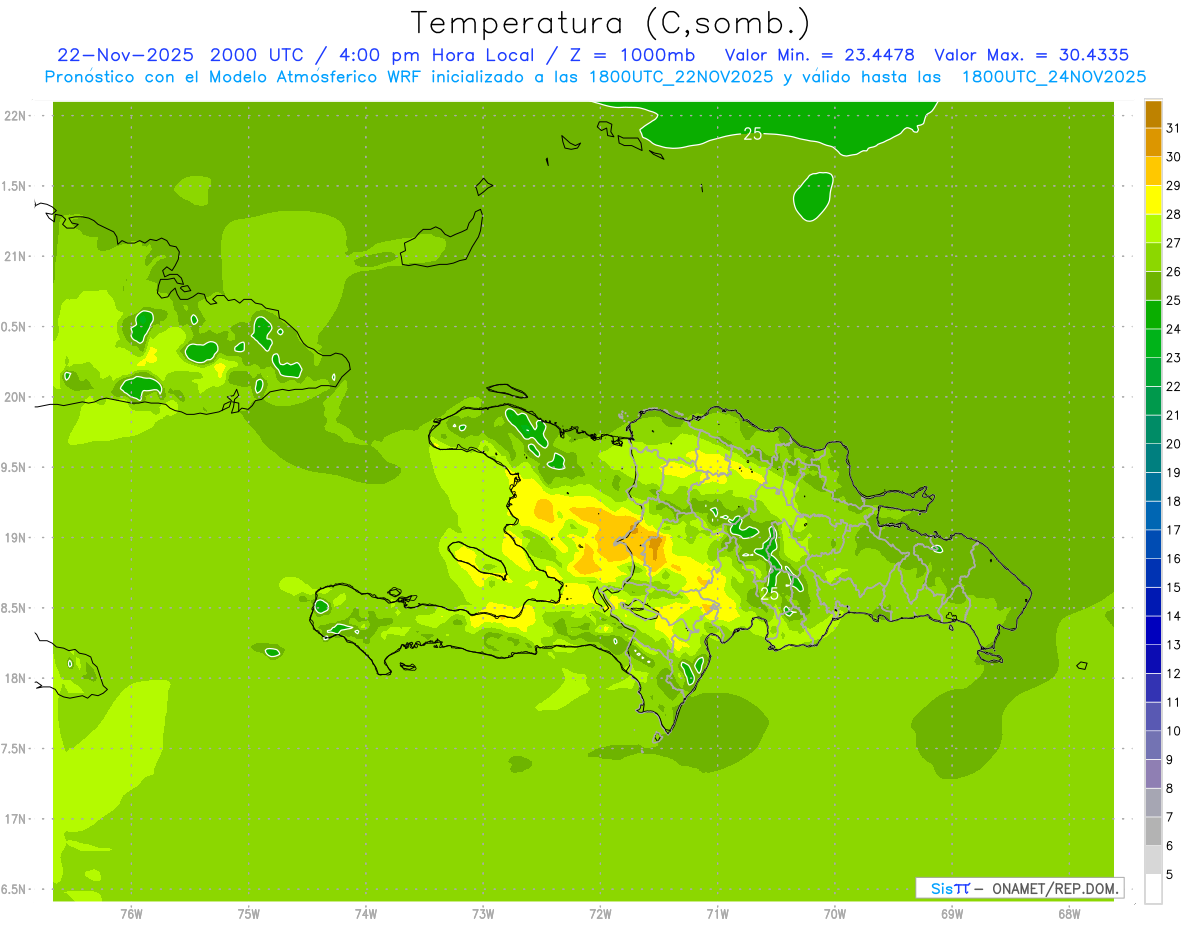Image resolution: width=1200 pixels, height=927 pixels.
Task: Click the "72W" longitude label
Action: tap(600, 913)
